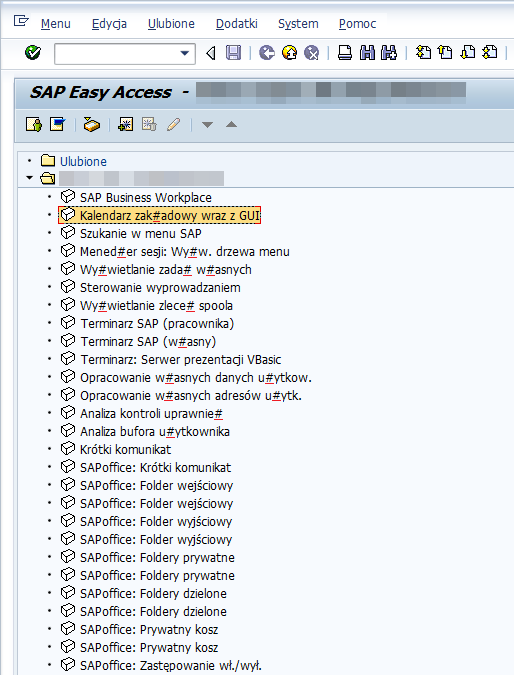Click the Change Favorites pencil icon
Viewport: 514px width, 675px height.
[x=173, y=125]
